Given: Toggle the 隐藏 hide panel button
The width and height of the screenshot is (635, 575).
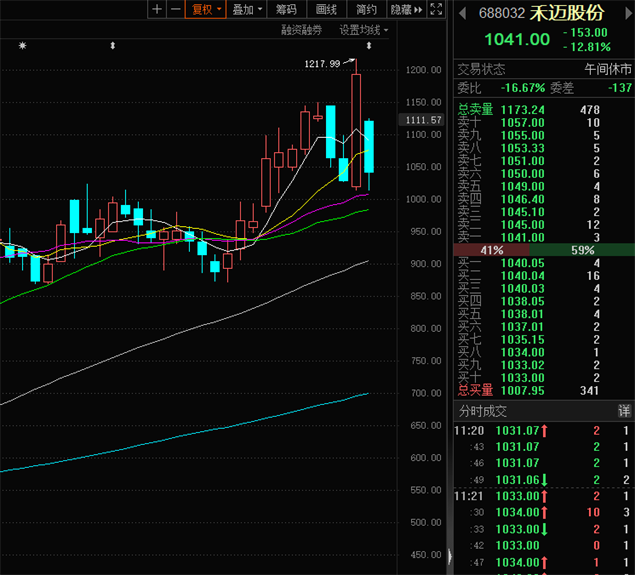Looking at the screenshot, I should click(x=399, y=9).
